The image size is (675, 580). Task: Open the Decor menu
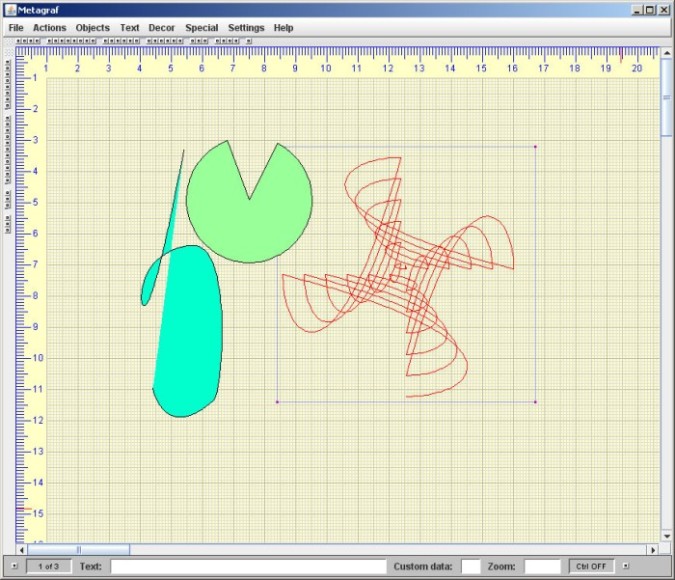(162, 28)
